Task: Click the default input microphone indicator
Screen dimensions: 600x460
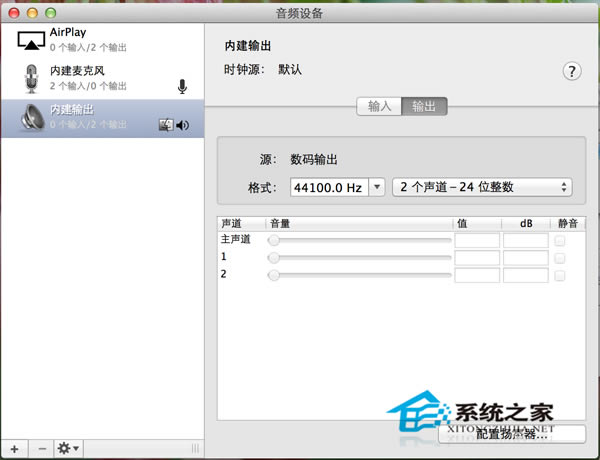Action: (x=183, y=86)
